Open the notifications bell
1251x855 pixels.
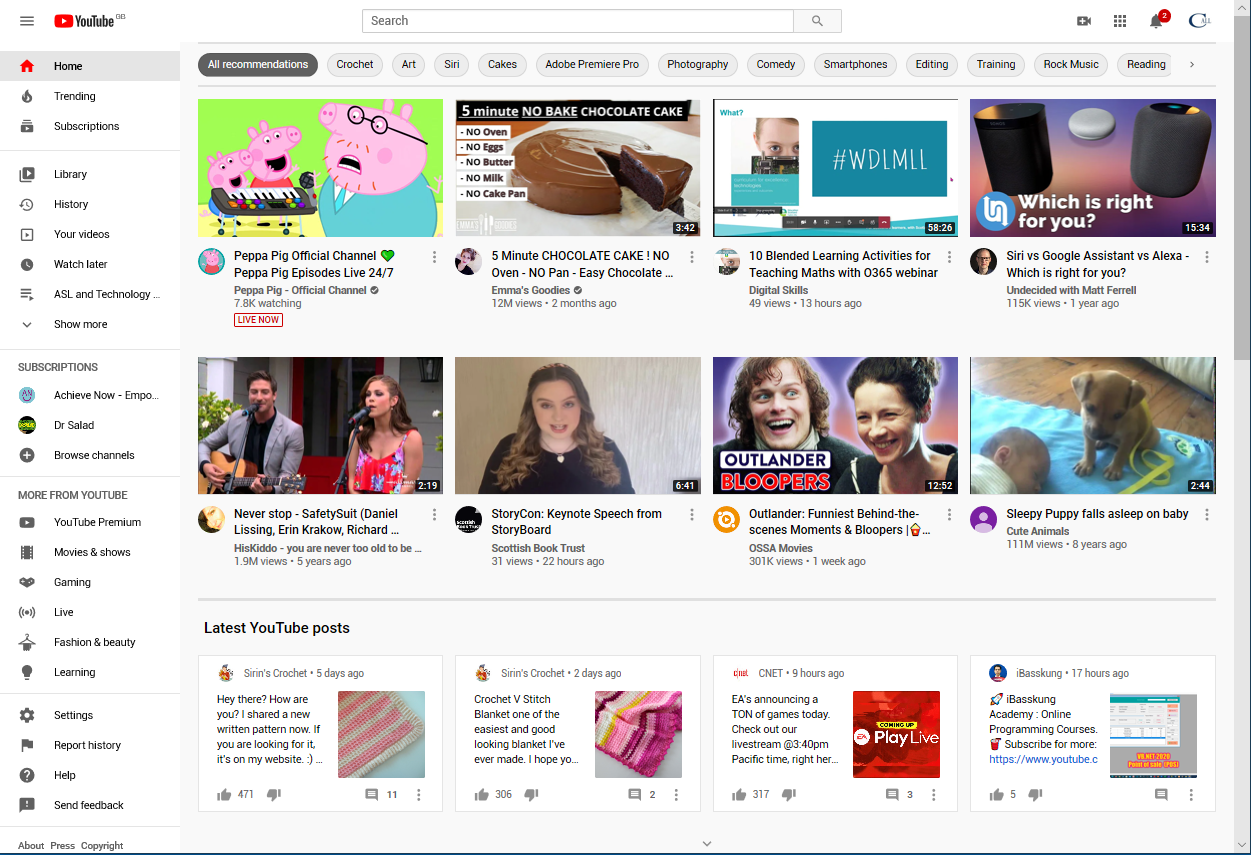tap(1157, 21)
